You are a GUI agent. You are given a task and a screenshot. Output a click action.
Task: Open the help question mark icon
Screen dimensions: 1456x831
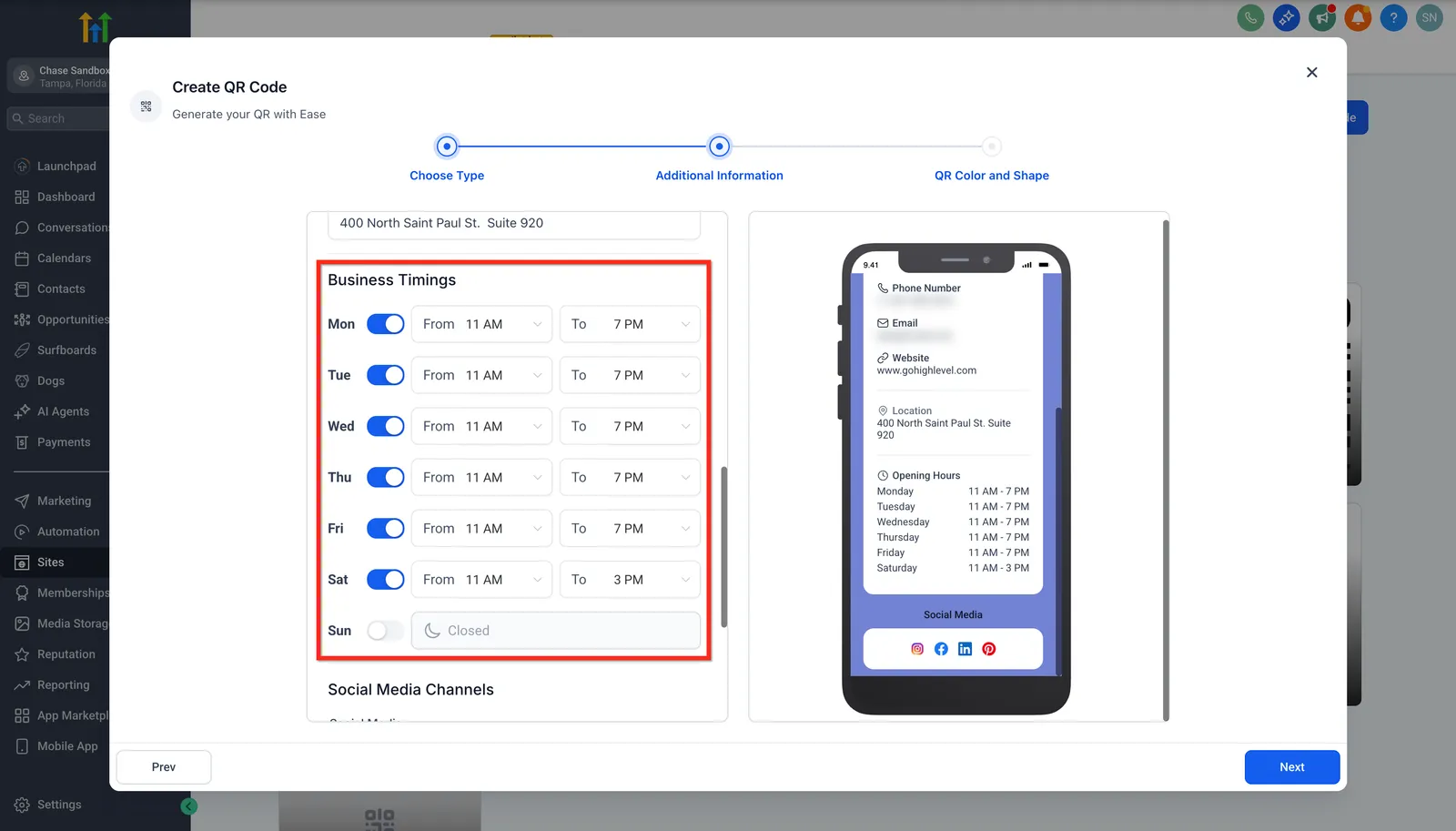1393,17
